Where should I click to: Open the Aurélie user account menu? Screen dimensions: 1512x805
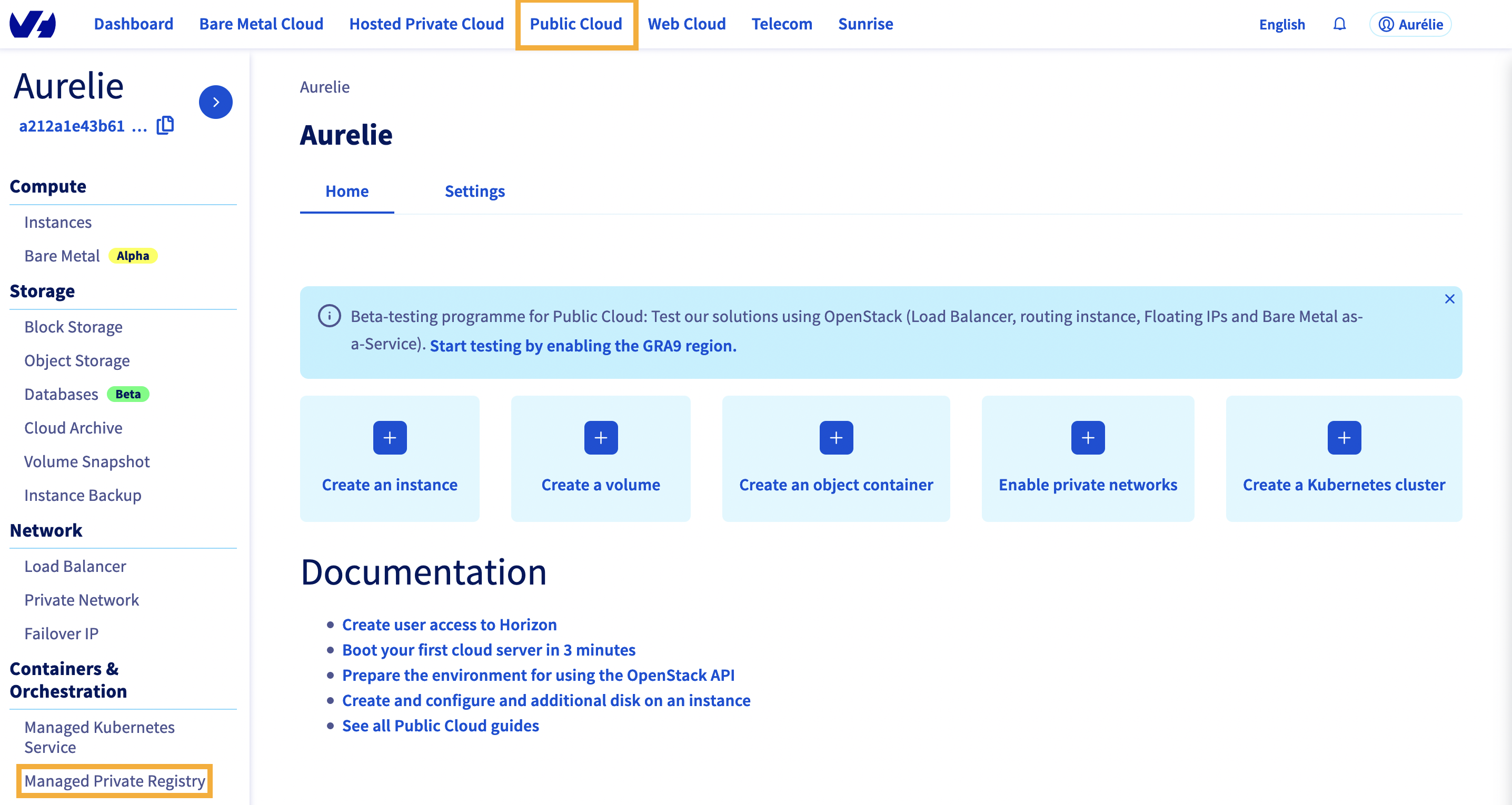pos(1410,24)
